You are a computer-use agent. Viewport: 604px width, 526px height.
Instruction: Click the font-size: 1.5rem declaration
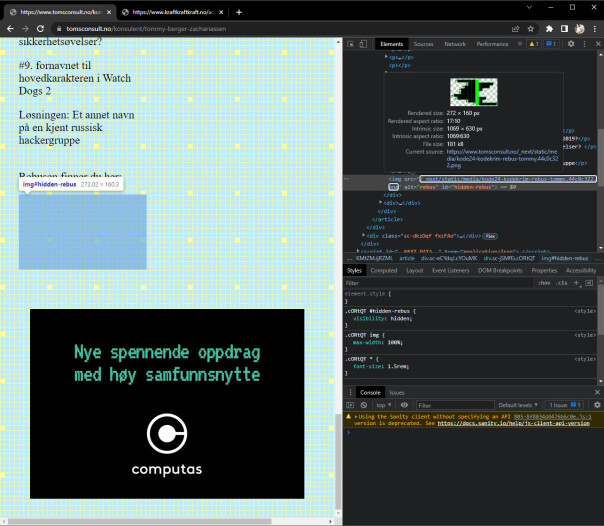pyautogui.click(x=381, y=366)
